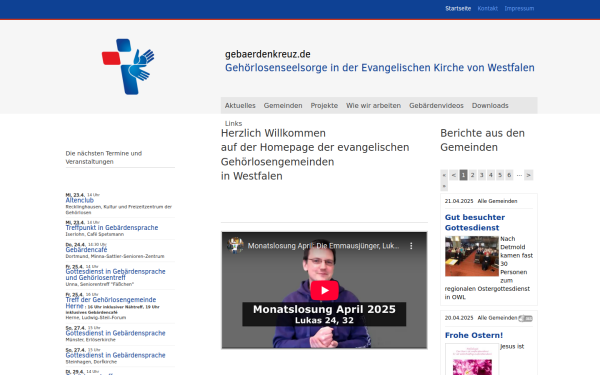600x375 pixels.
Task: Click the Gebärdenkreuz cross-and-hands logo
Action: 128,67
